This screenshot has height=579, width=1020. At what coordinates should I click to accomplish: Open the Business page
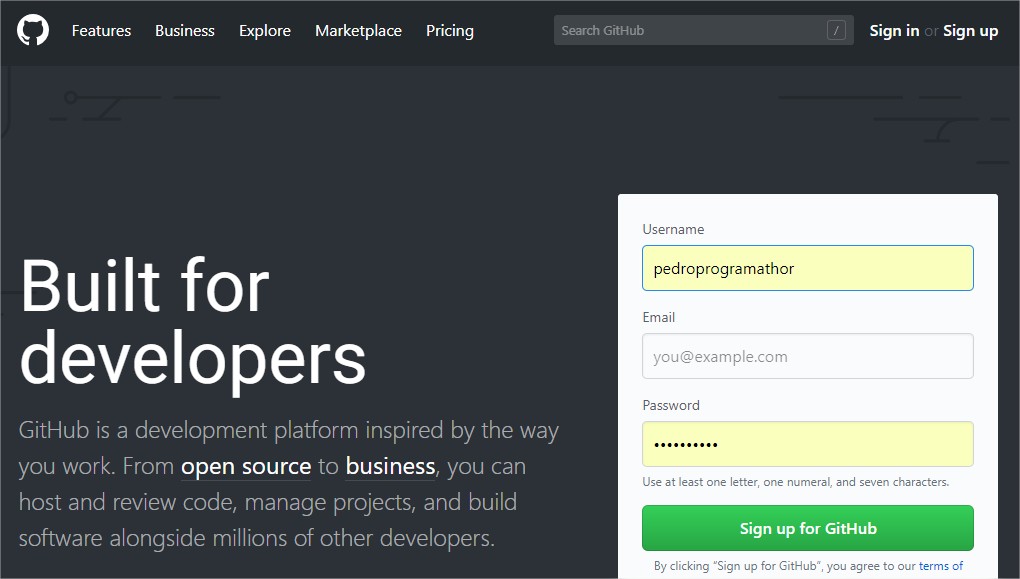tap(184, 30)
